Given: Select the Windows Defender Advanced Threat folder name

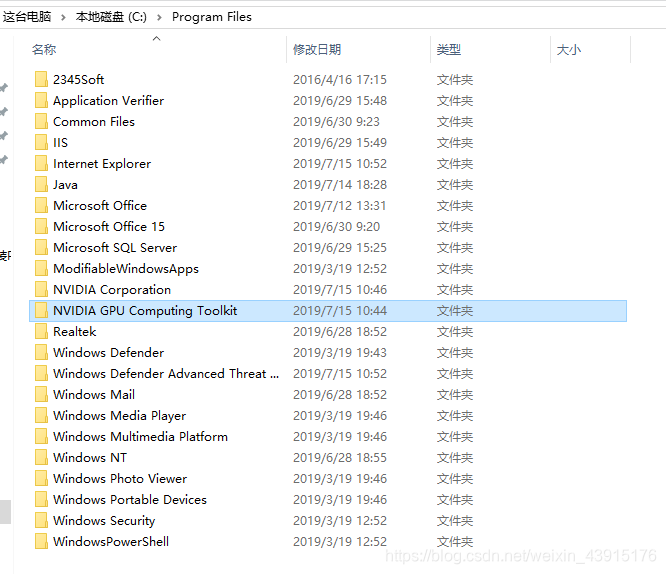Looking at the screenshot, I should 166,373.
